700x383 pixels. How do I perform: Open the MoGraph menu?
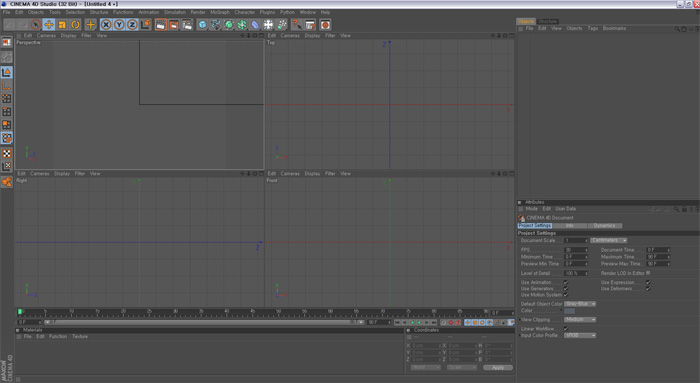(220, 12)
